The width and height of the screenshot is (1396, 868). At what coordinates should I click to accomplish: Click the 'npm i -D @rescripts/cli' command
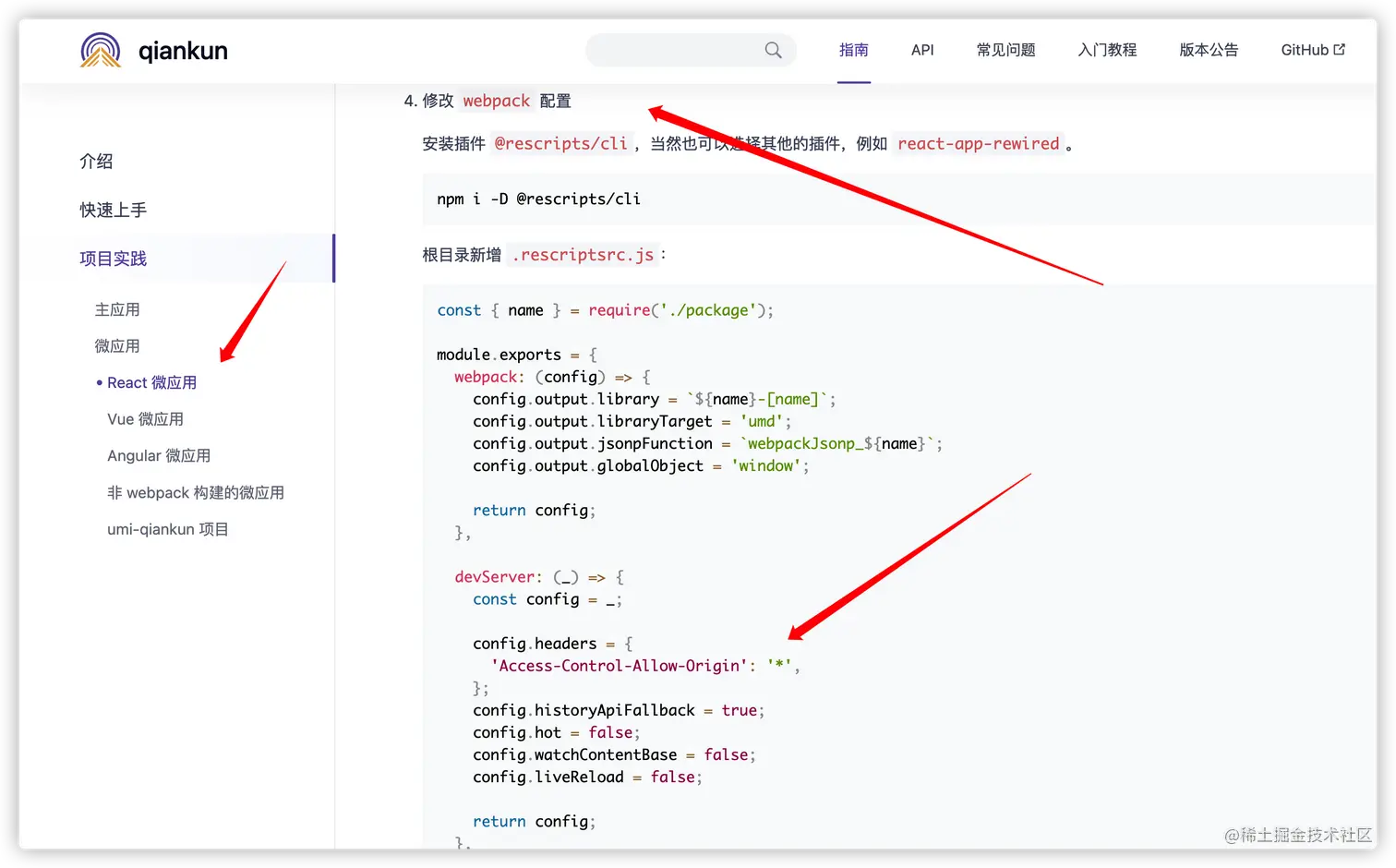click(x=538, y=199)
